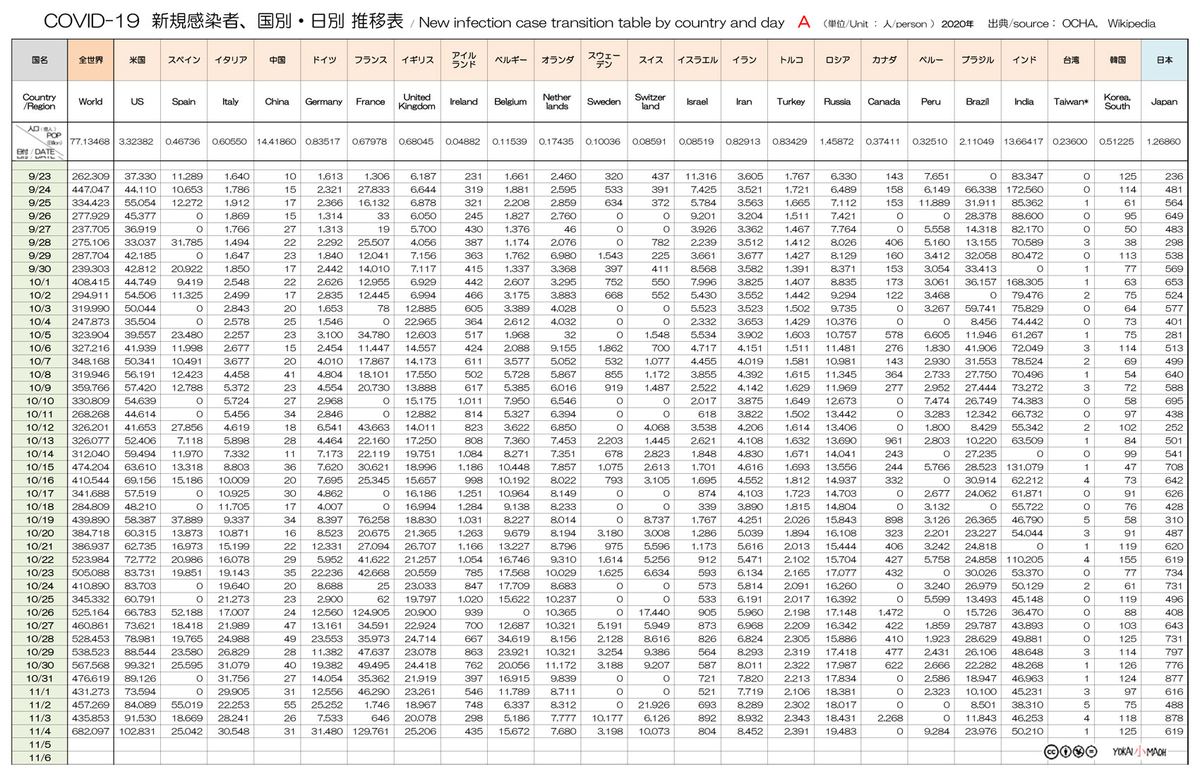Select the United Kingdom column label

pos(417,101)
